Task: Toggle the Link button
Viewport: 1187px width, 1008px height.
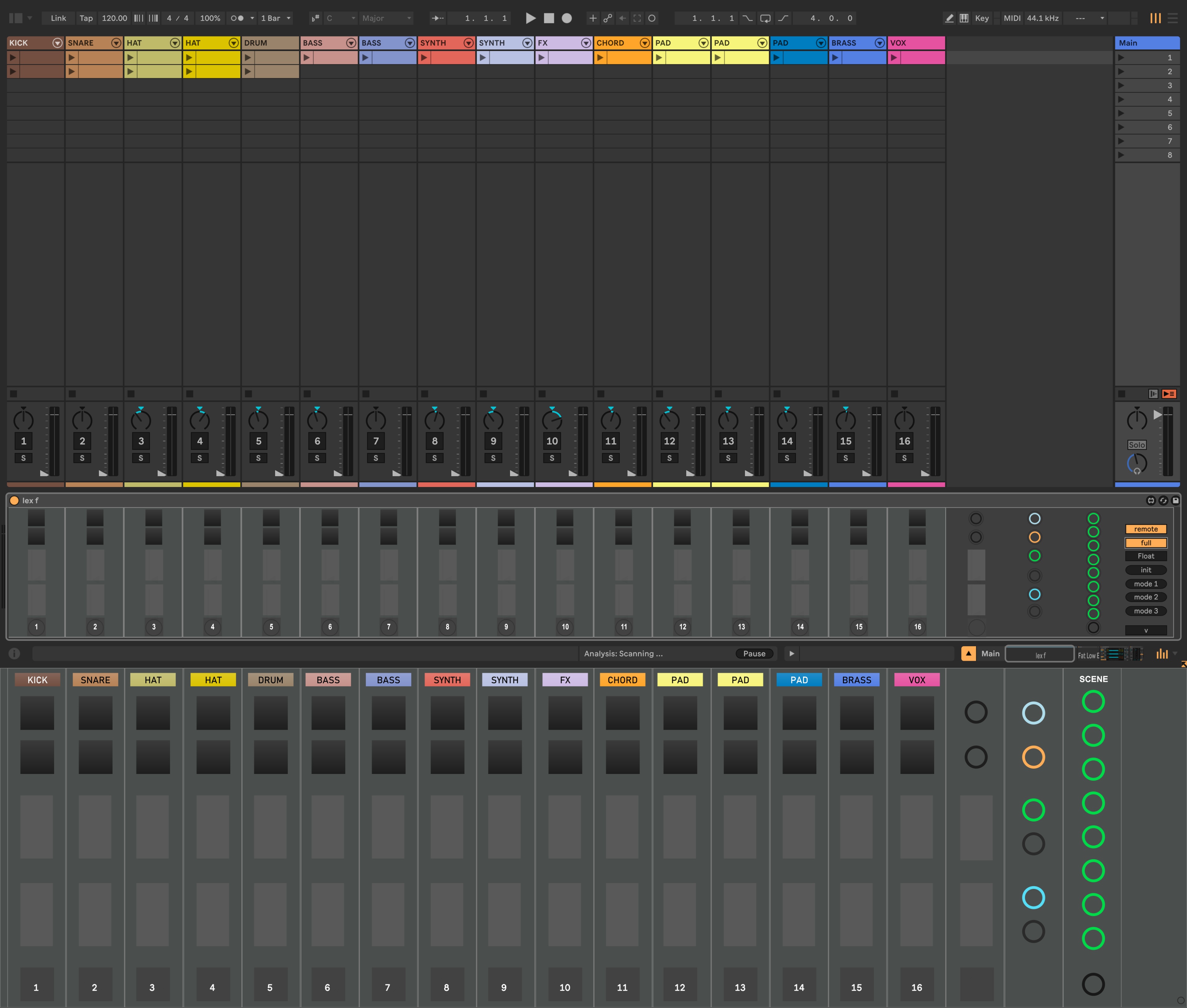Action: pyautogui.click(x=58, y=18)
